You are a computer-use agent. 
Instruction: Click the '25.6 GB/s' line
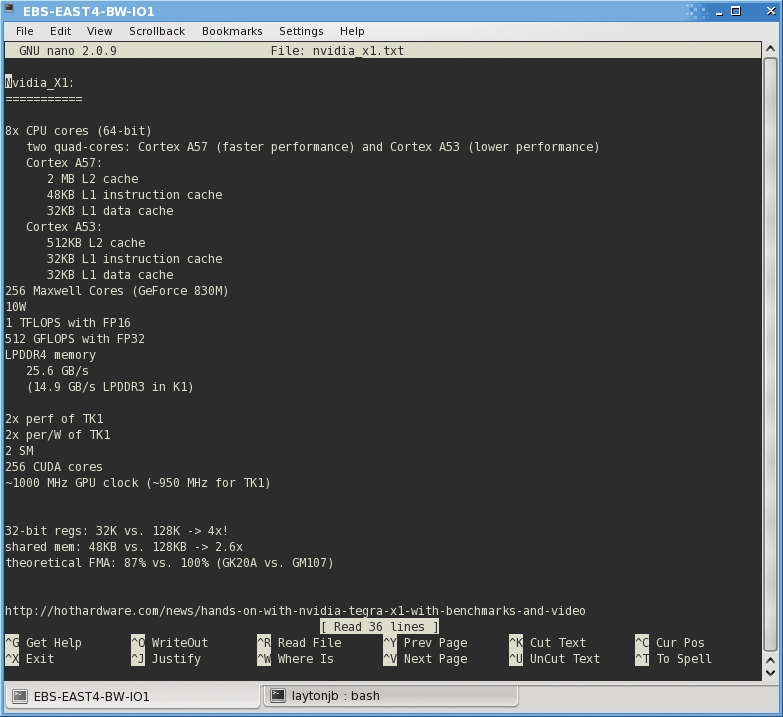point(57,371)
